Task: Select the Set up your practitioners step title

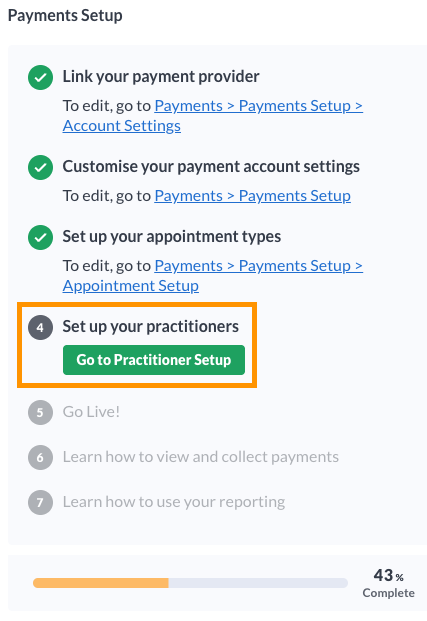Action: (151, 326)
